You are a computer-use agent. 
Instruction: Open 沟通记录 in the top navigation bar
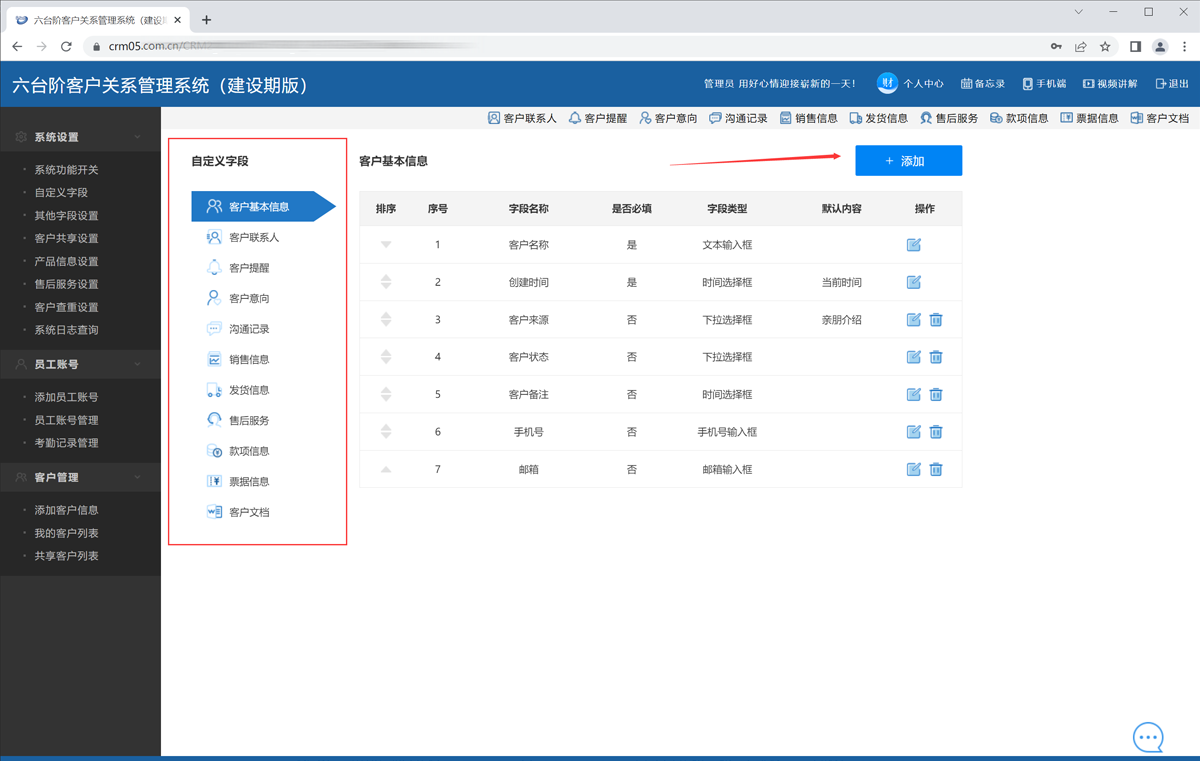pos(738,118)
